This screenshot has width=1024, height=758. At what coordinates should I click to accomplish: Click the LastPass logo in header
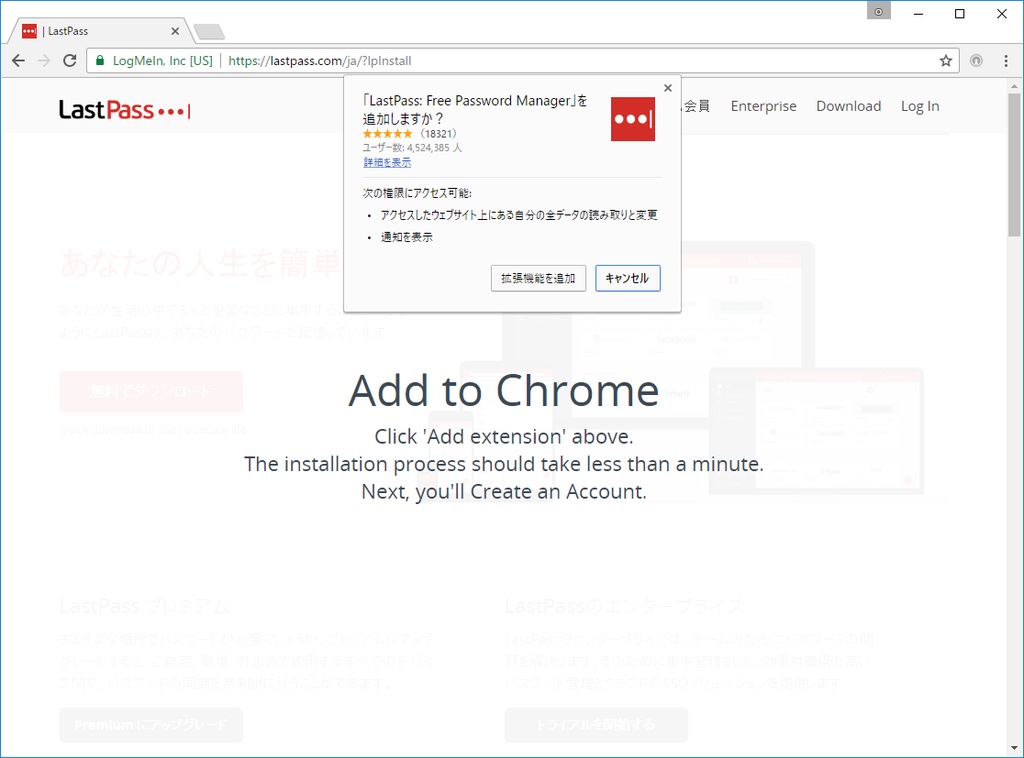pos(125,110)
